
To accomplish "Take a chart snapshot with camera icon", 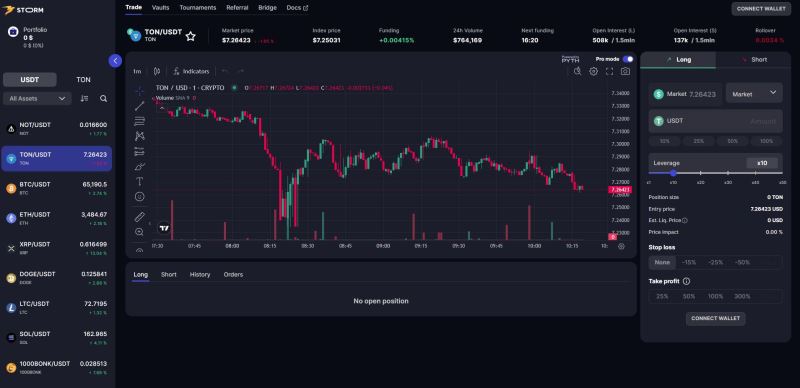I will coord(625,71).
